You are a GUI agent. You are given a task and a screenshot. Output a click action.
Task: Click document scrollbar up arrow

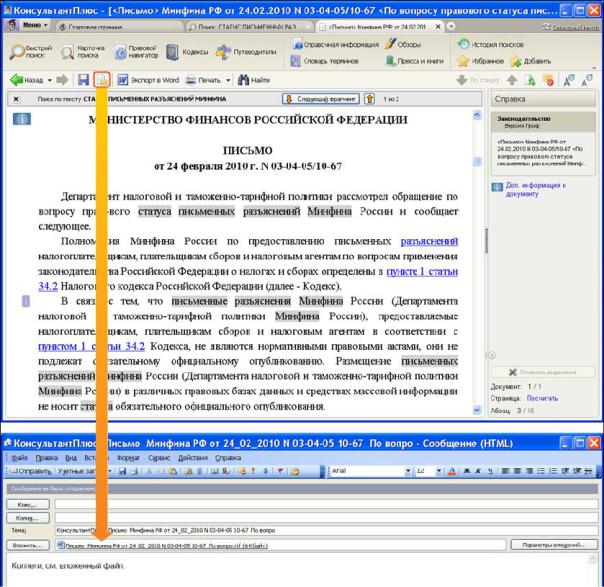pos(477,115)
